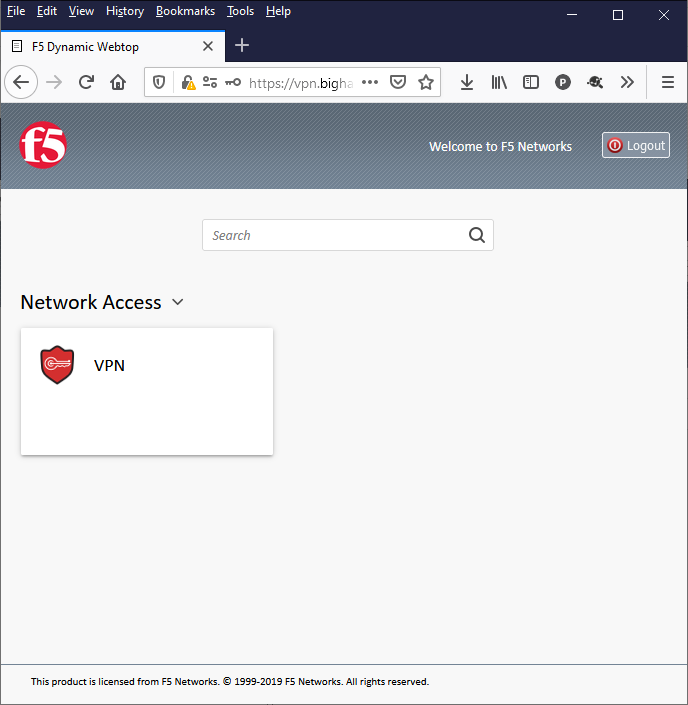Close the browser window
Viewport: 688px width, 705px height.
(664, 15)
